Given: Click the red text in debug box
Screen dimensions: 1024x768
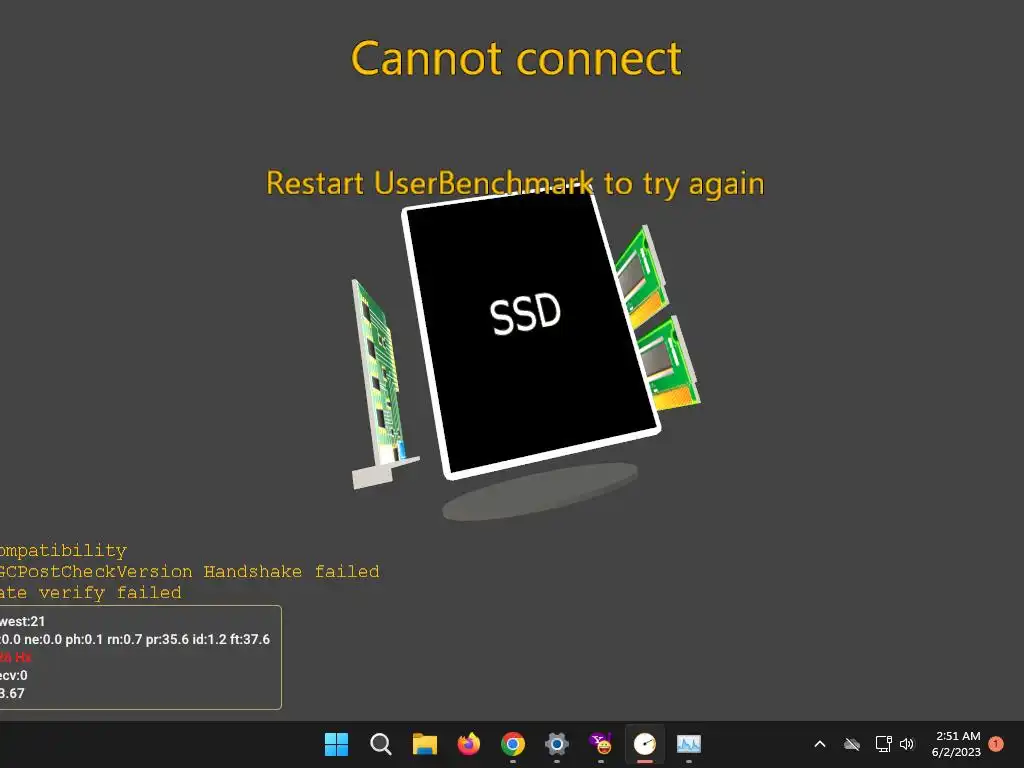Looking at the screenshot, I should coord(16,657).
